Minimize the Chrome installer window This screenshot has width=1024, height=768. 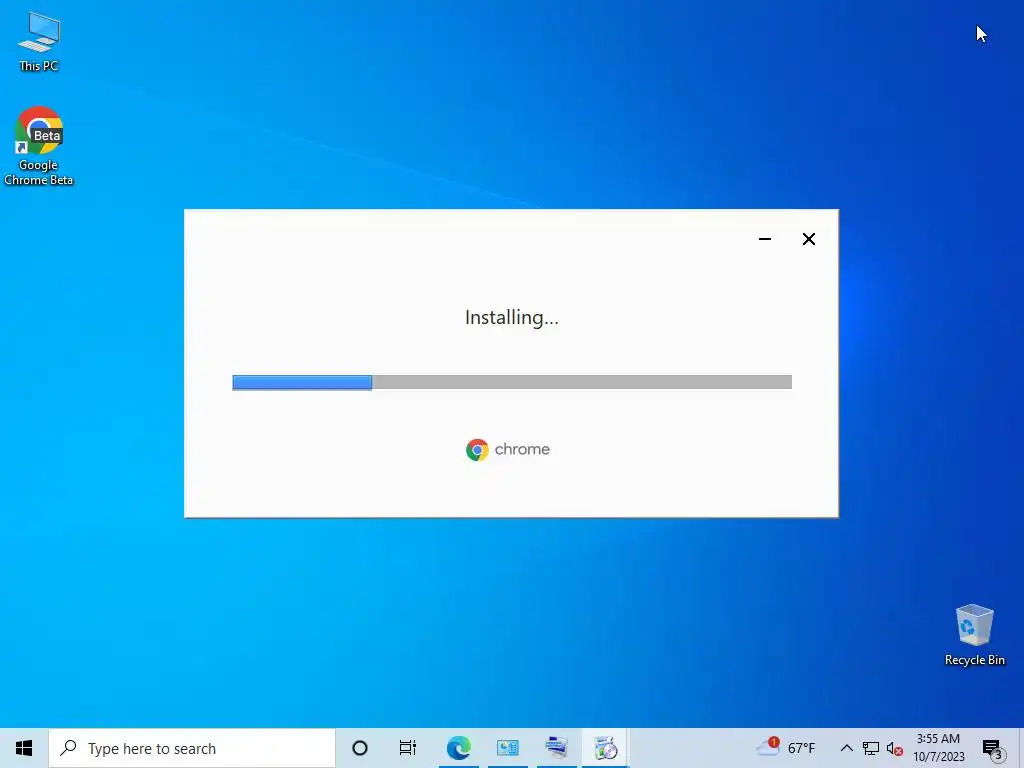pos(765,239)
